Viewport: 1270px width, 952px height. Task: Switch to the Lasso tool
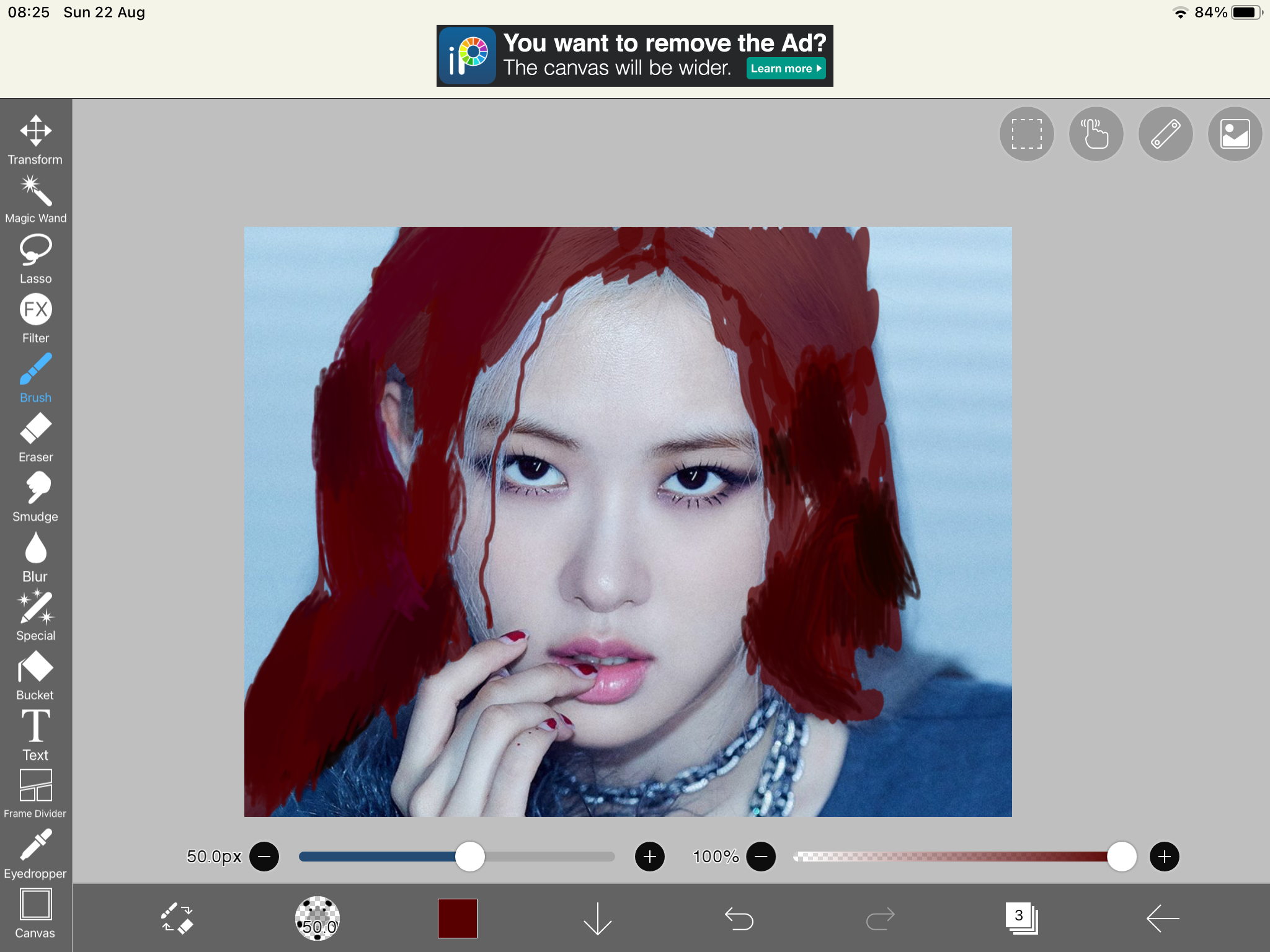click(x=35, y=251)
